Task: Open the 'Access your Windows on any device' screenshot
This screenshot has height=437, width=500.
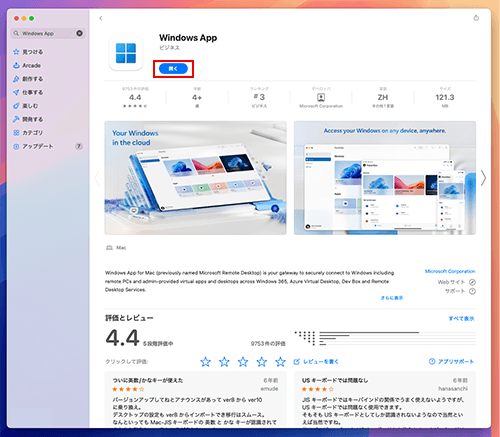Action: pos(385,178)
